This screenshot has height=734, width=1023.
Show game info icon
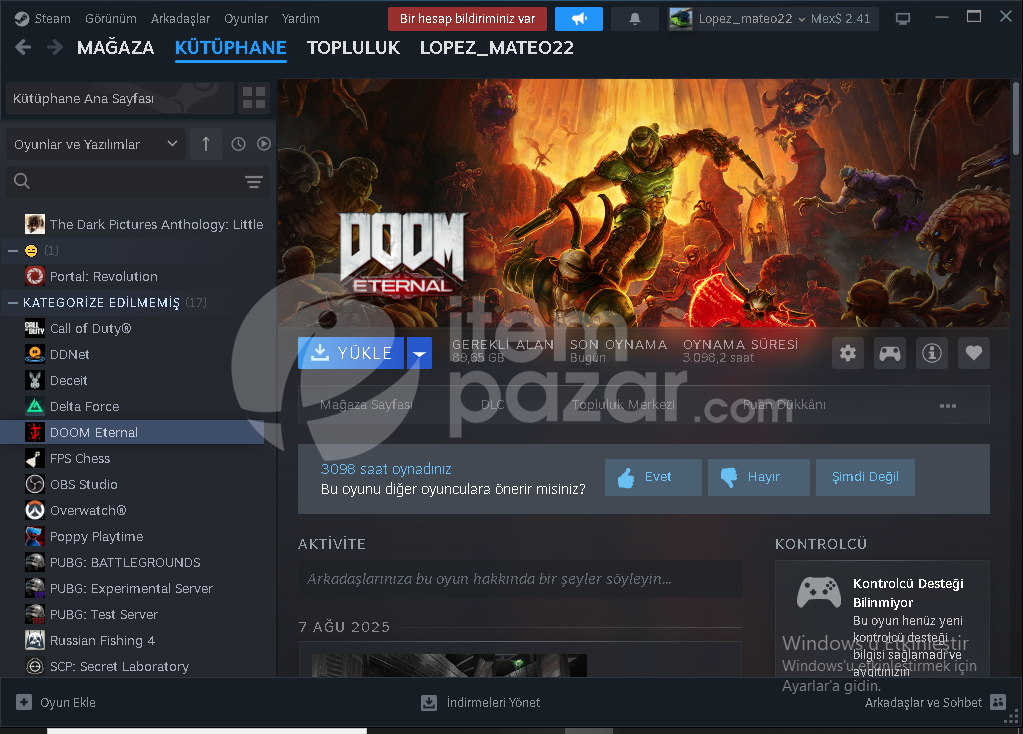pos(932,353)
